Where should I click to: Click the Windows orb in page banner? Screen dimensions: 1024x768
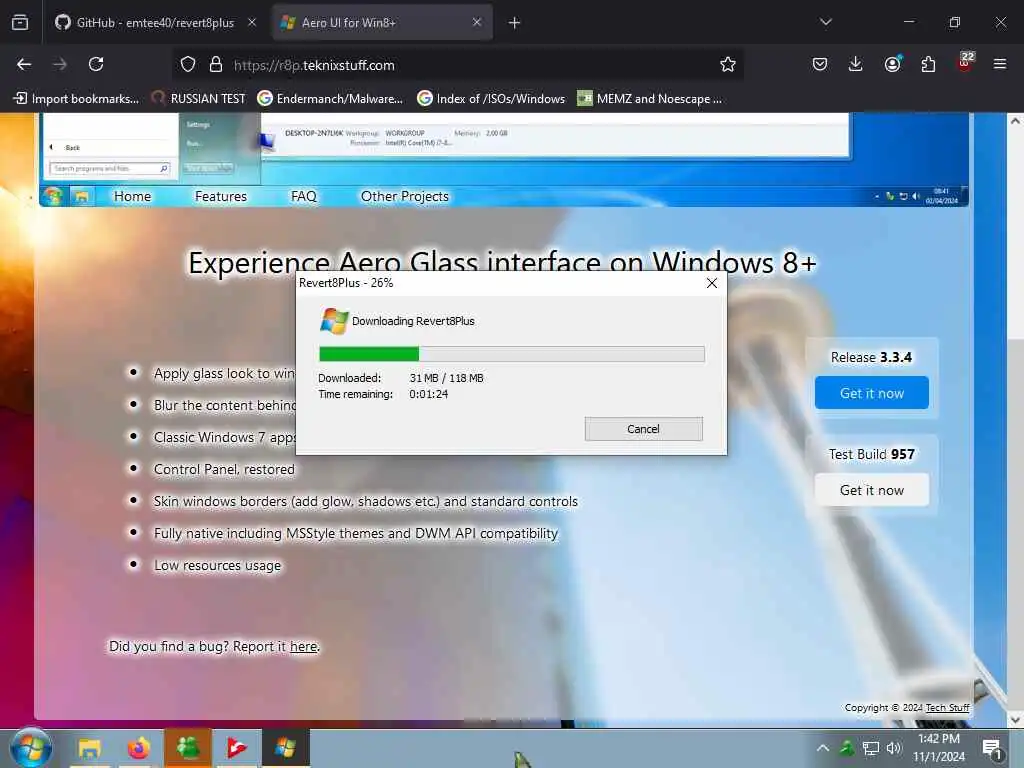point(53,196)
